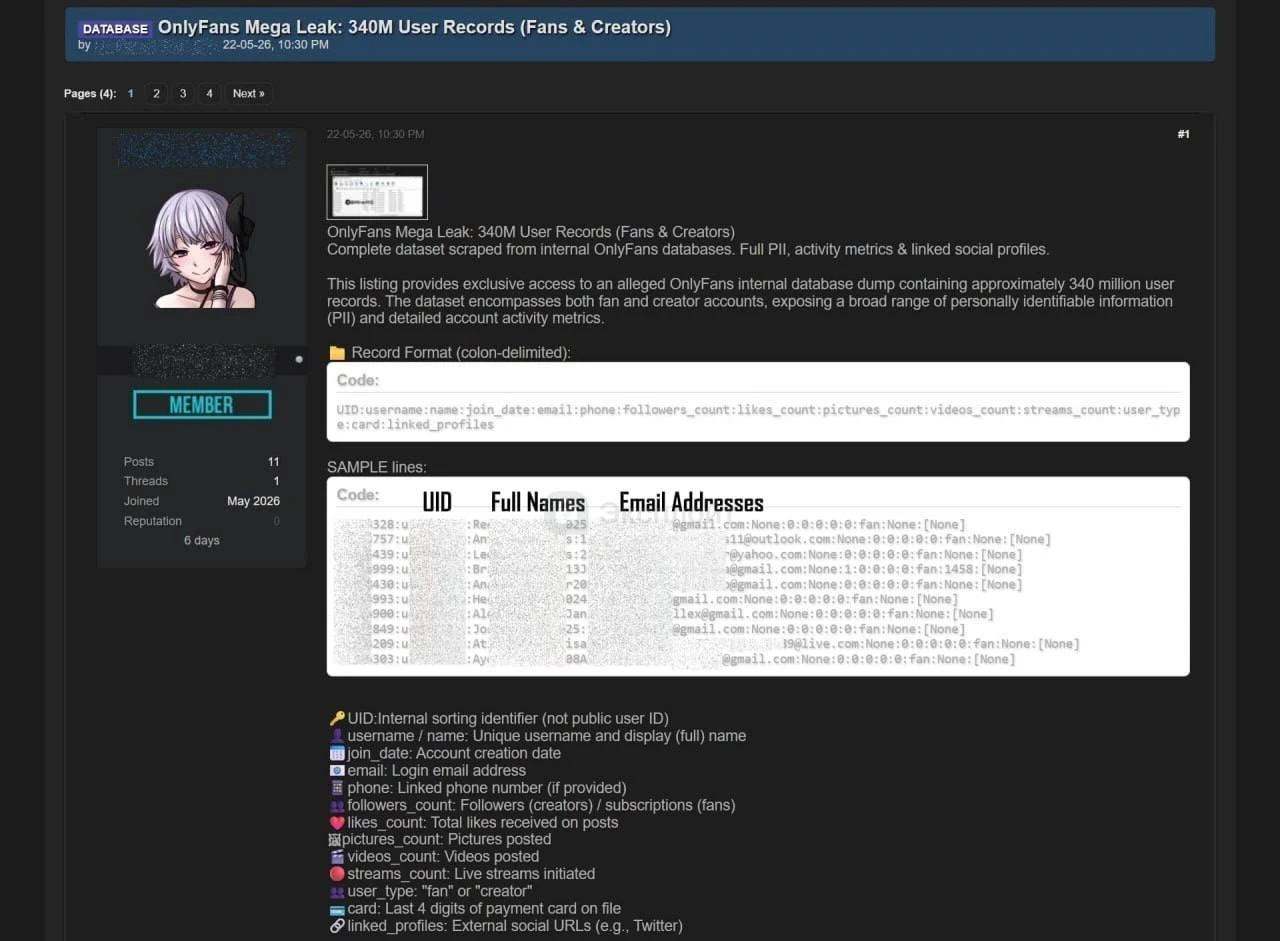Click the picture icon beside pictures_count

click(335, 839)
